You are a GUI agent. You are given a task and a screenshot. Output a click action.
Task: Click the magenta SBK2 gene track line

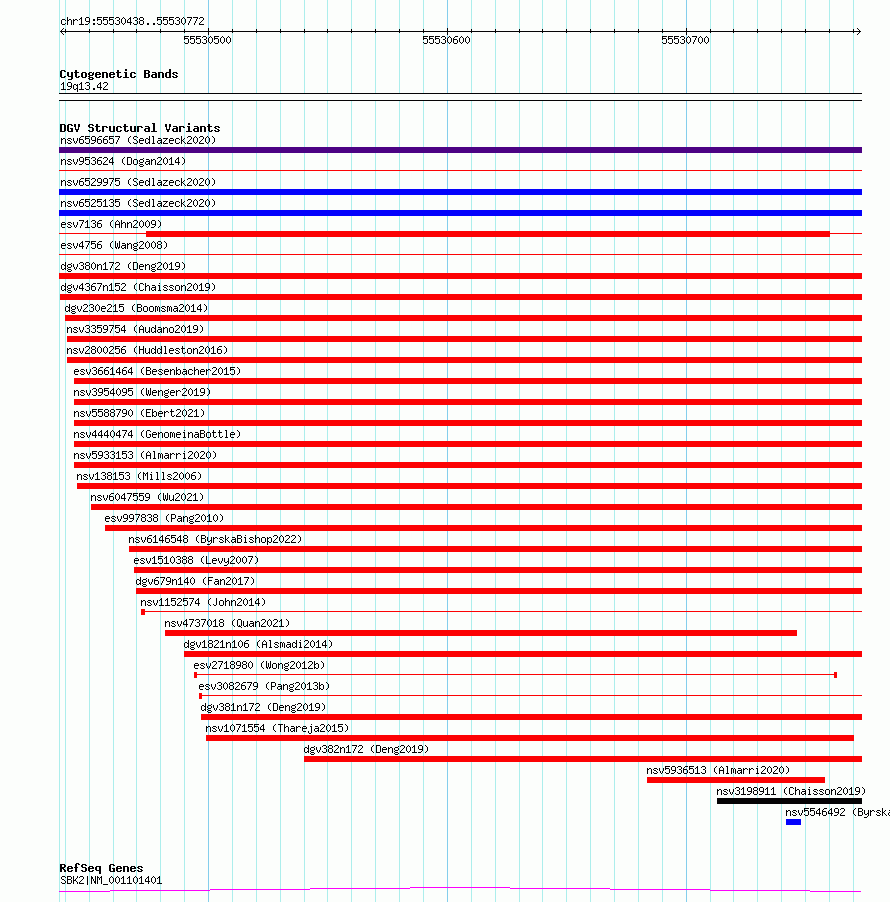coord(460,889)
